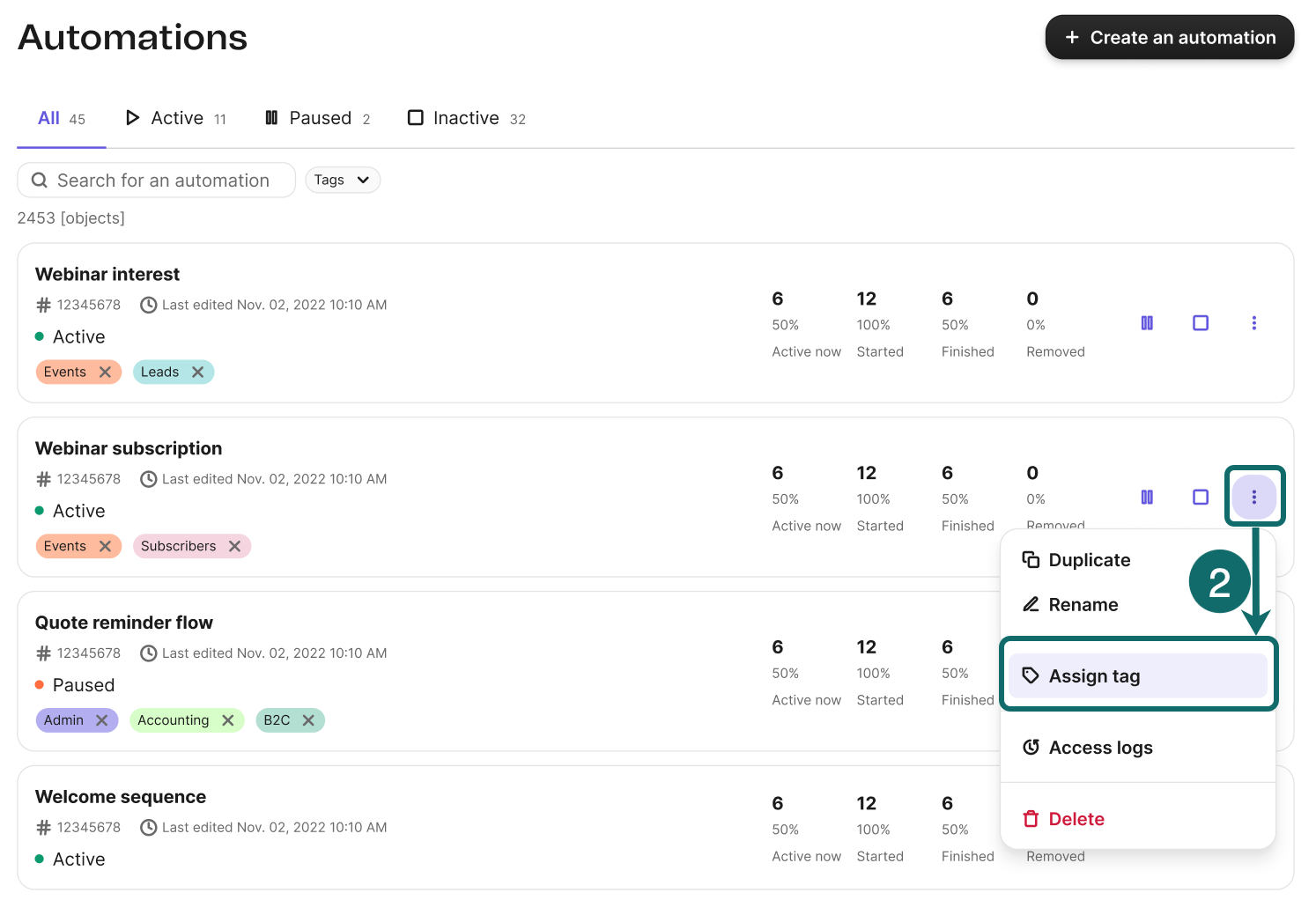1316x900 pixels.
Task: Click the green Active status dot on Welcome sequence
Action: pyautogui.click(x=39, y=859)
